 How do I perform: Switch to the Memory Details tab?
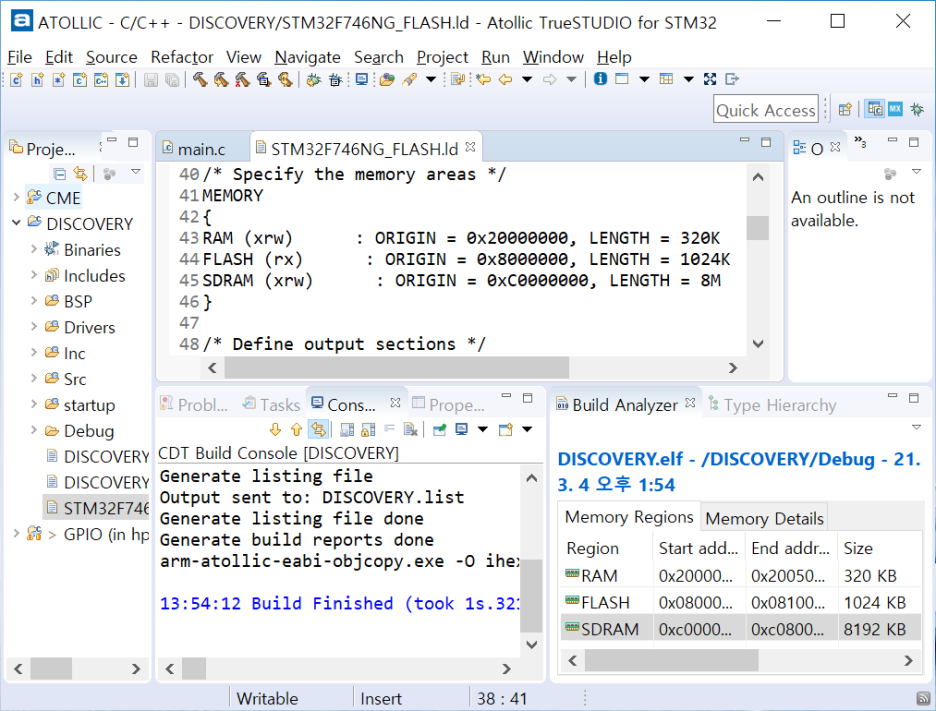click(x=764, y=518)
